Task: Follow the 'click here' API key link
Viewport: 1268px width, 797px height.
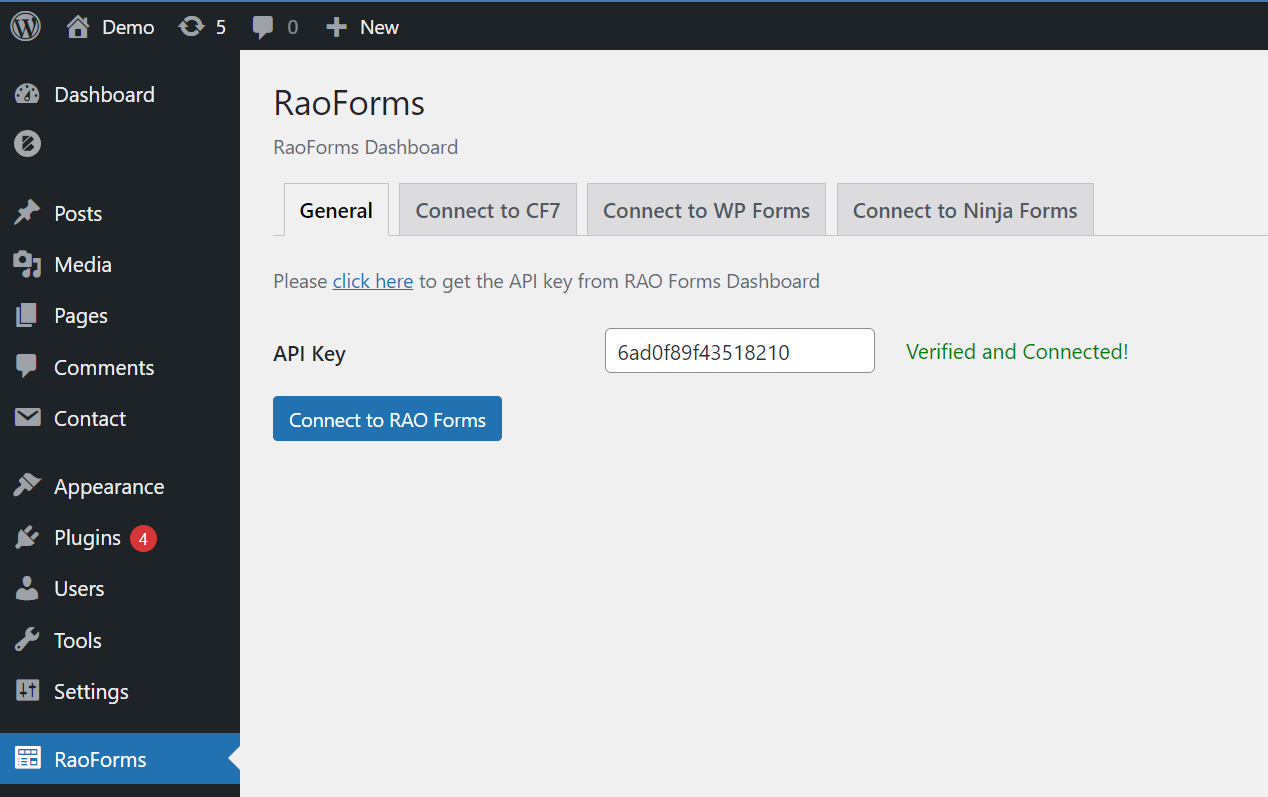Action: click(373, 281)
